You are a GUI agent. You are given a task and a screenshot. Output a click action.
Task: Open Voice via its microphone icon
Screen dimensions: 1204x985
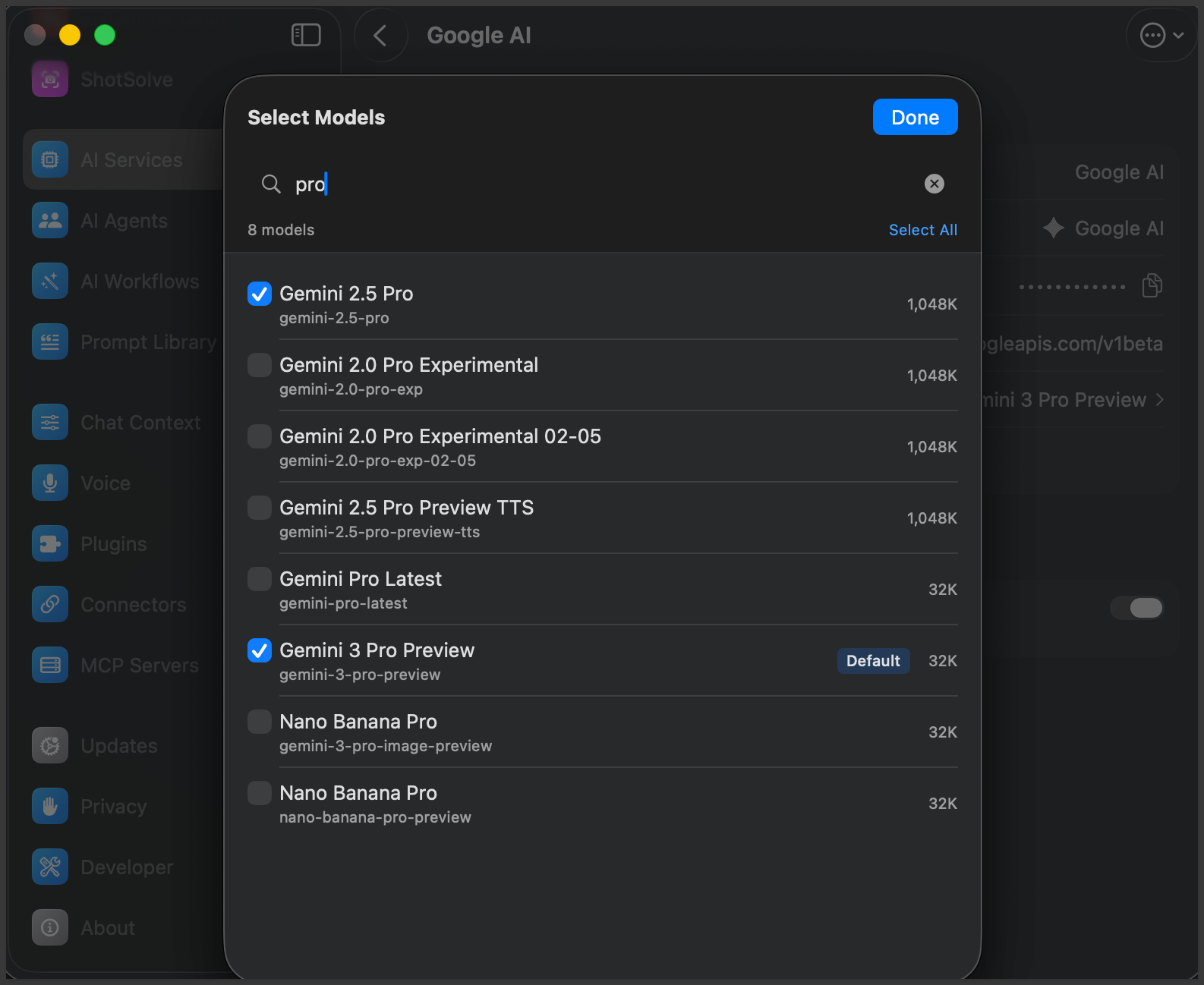50,483
